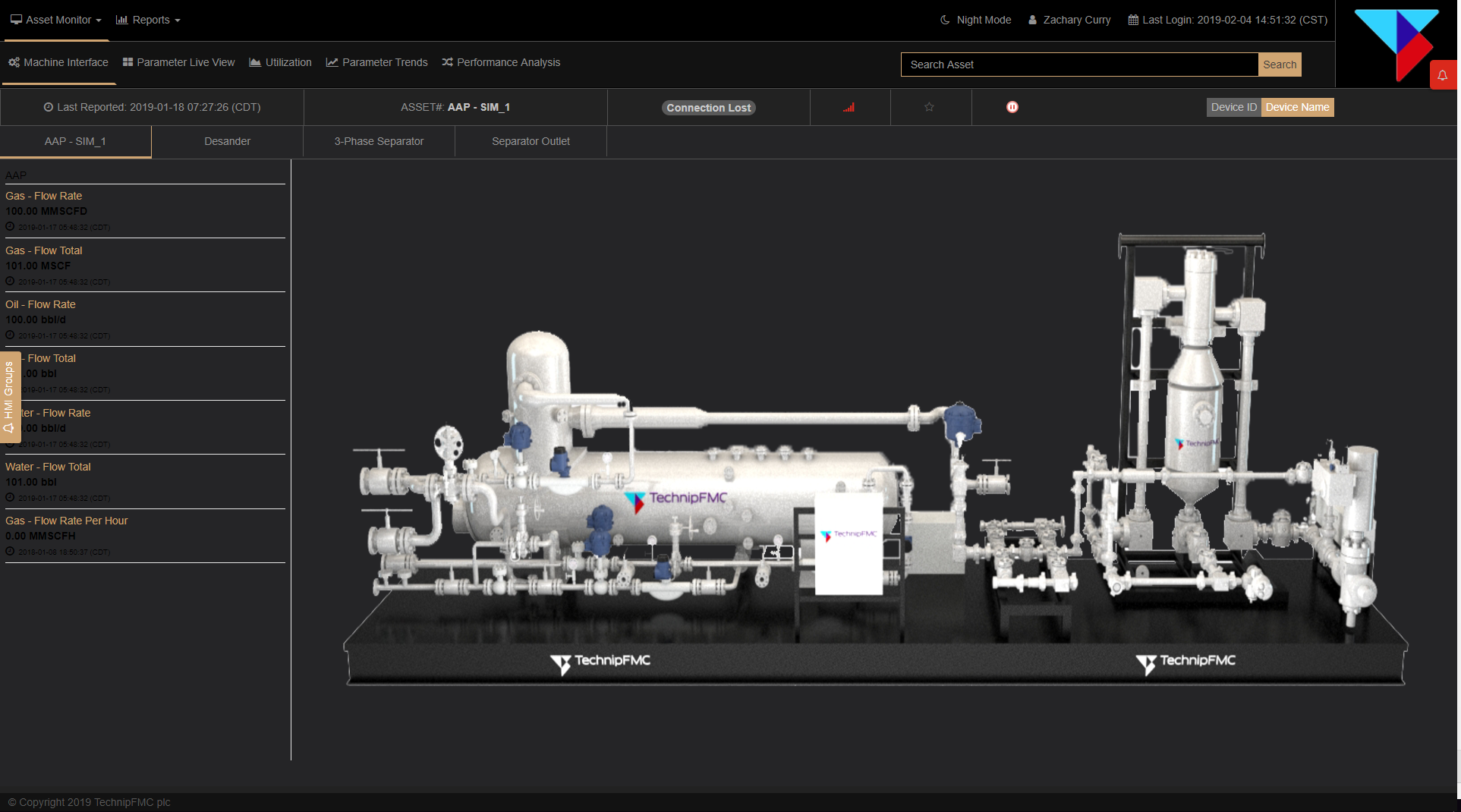Click the orange Search button
The height and width of the screenshot is (812, 1461).
tap(1280, 65)
